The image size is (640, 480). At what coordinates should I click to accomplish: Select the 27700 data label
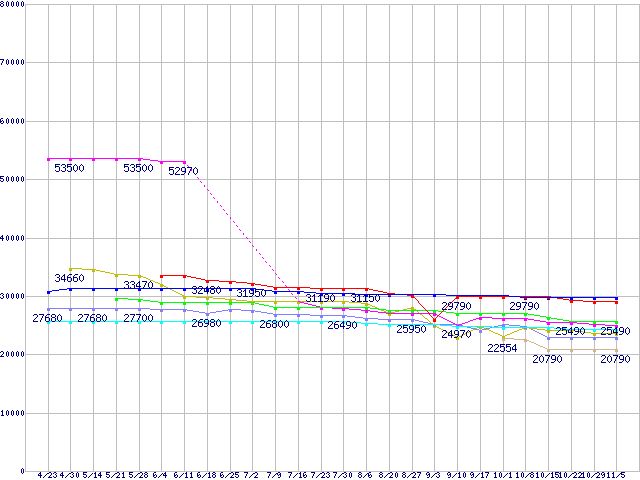pyautogui.click(x=138, y=318)
